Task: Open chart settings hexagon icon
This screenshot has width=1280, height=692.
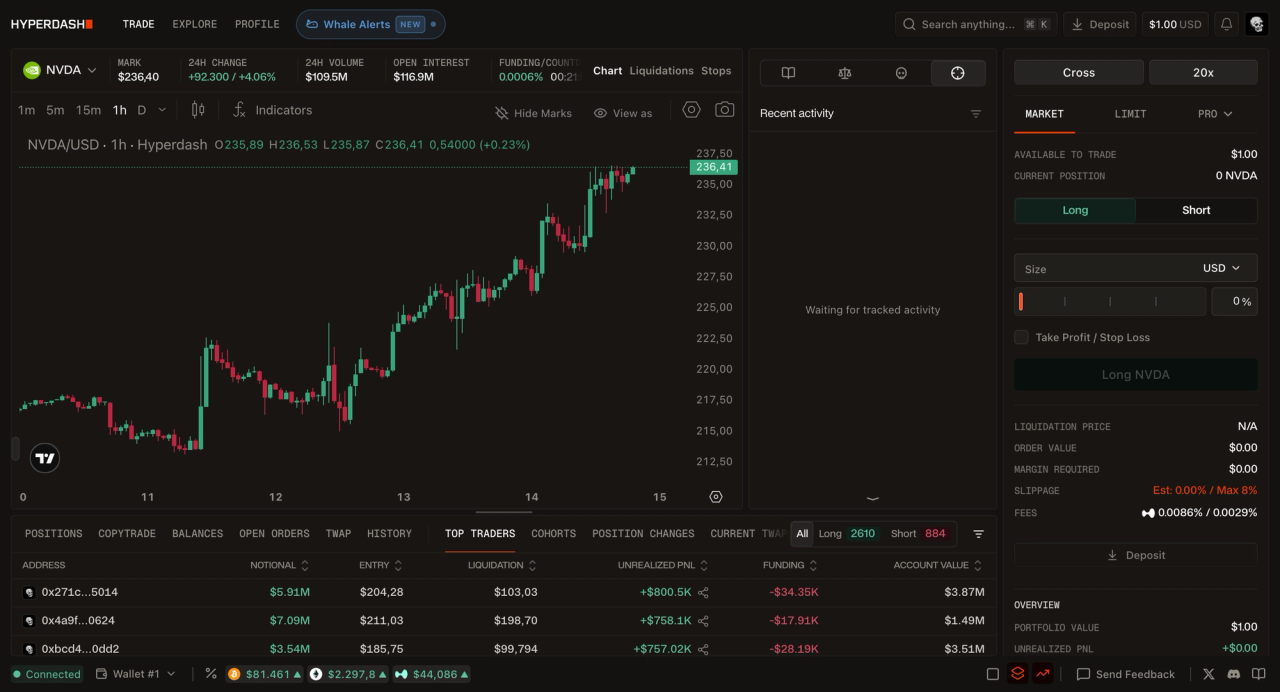Action: click(691, 110)
